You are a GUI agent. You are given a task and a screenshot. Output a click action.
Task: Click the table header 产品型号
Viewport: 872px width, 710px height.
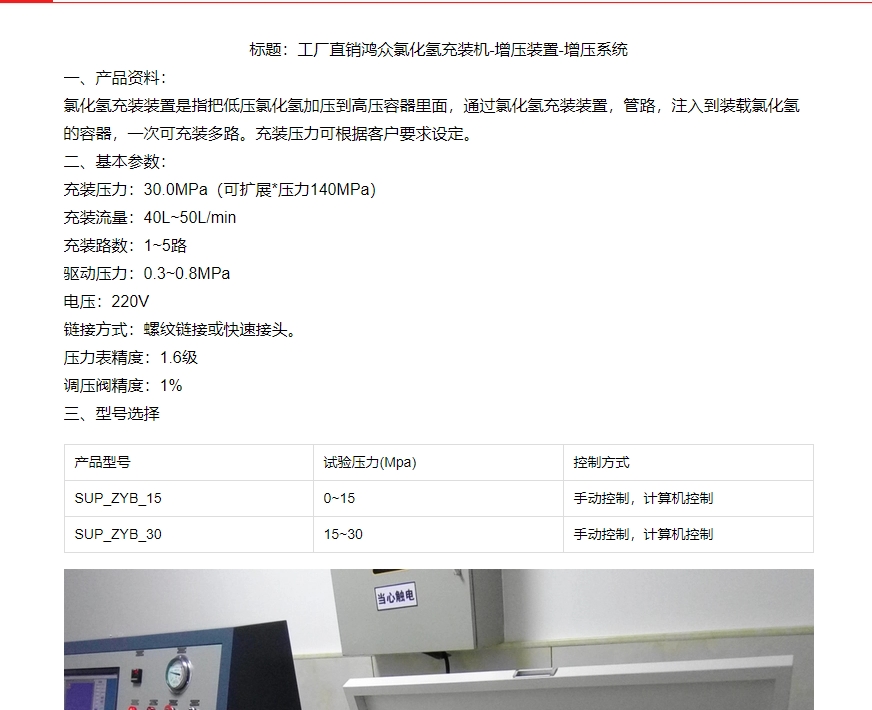(x=189, y=463)
